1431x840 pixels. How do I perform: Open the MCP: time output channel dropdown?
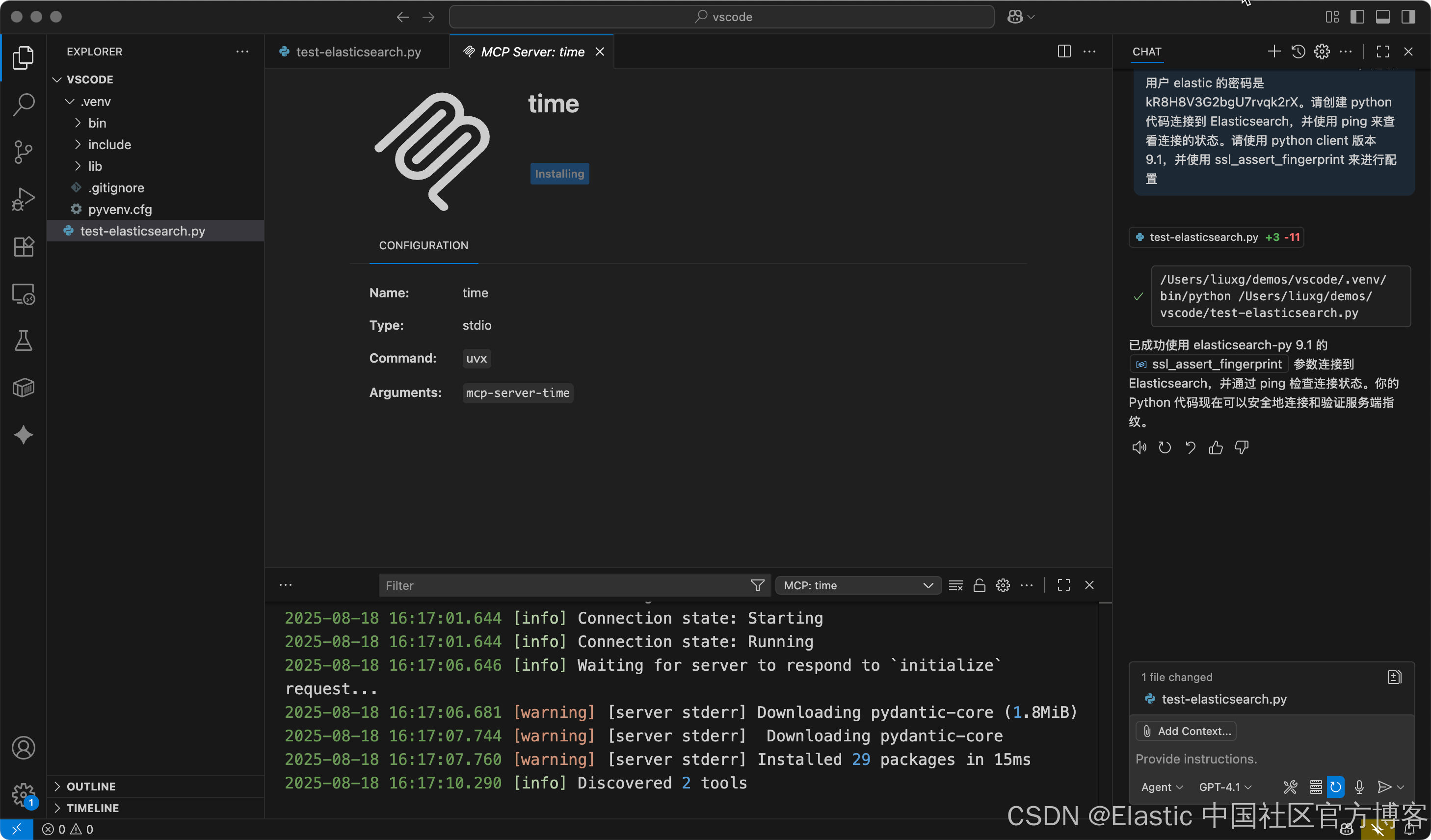pos(858,585)
